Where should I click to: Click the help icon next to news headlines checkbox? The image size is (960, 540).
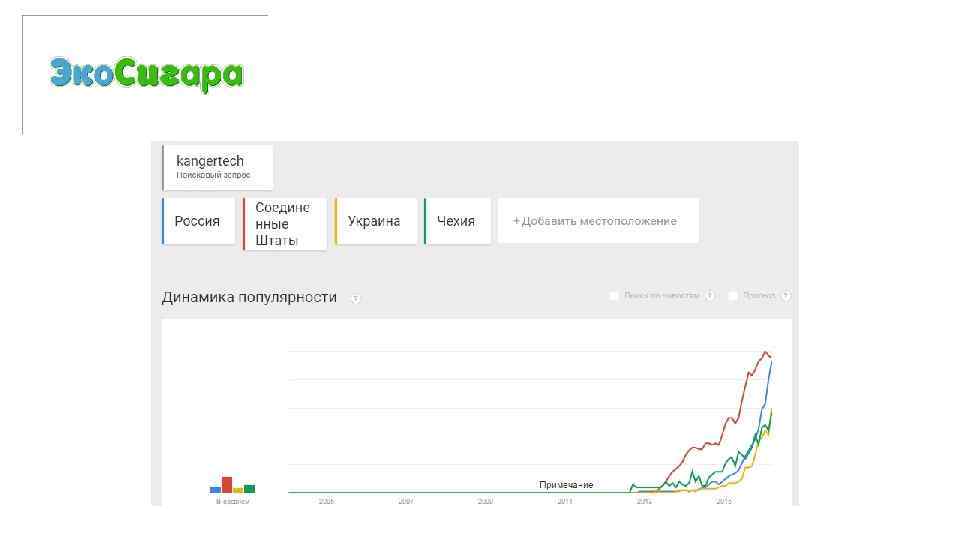pos(710,296)
